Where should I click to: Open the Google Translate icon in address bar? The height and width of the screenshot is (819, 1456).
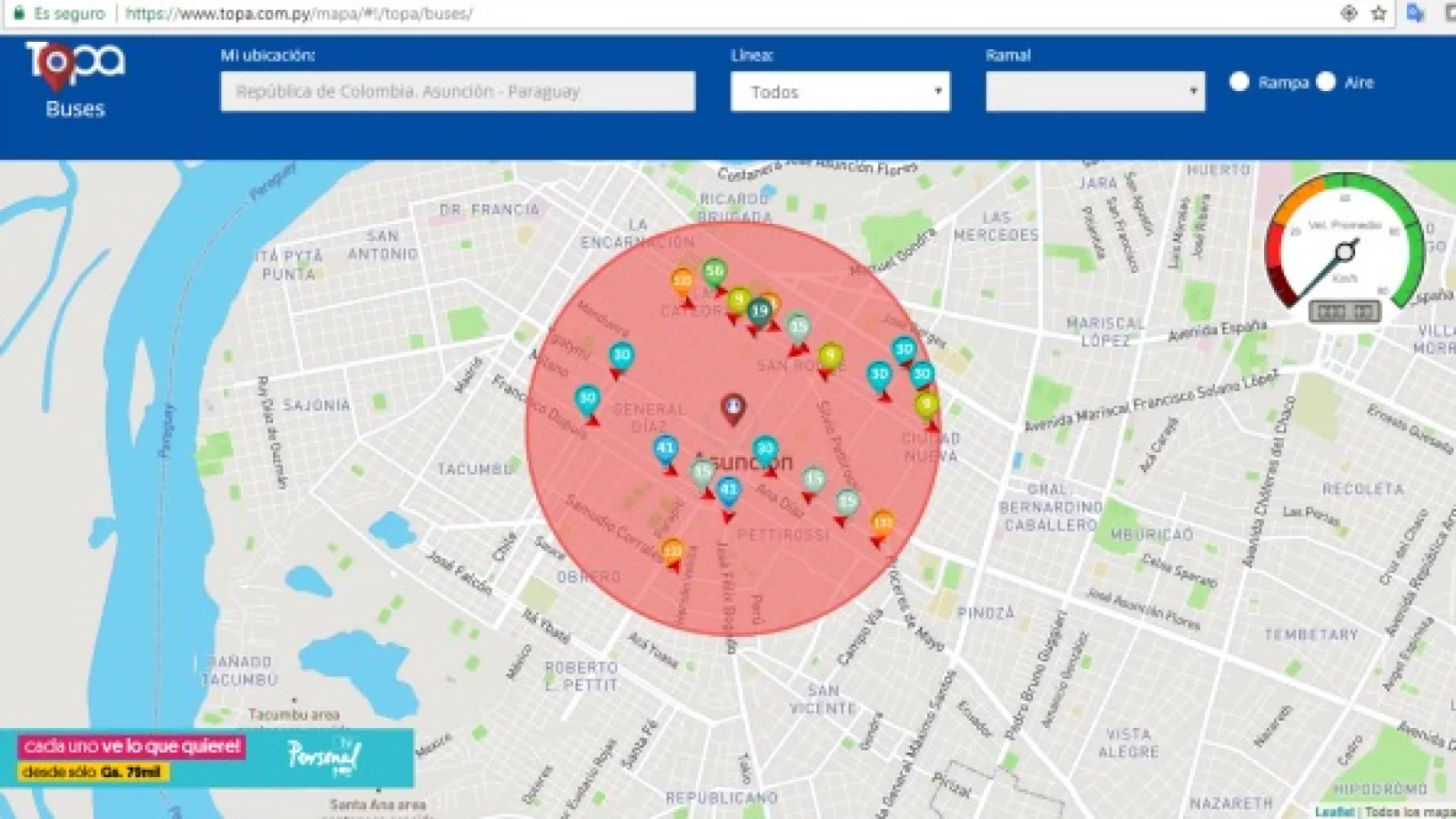[1414, 13]
